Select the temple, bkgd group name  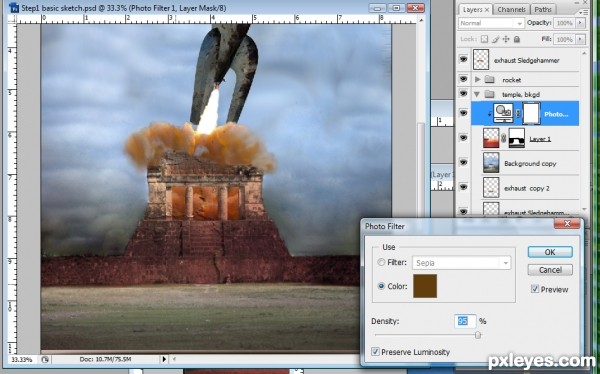[521, 95]
